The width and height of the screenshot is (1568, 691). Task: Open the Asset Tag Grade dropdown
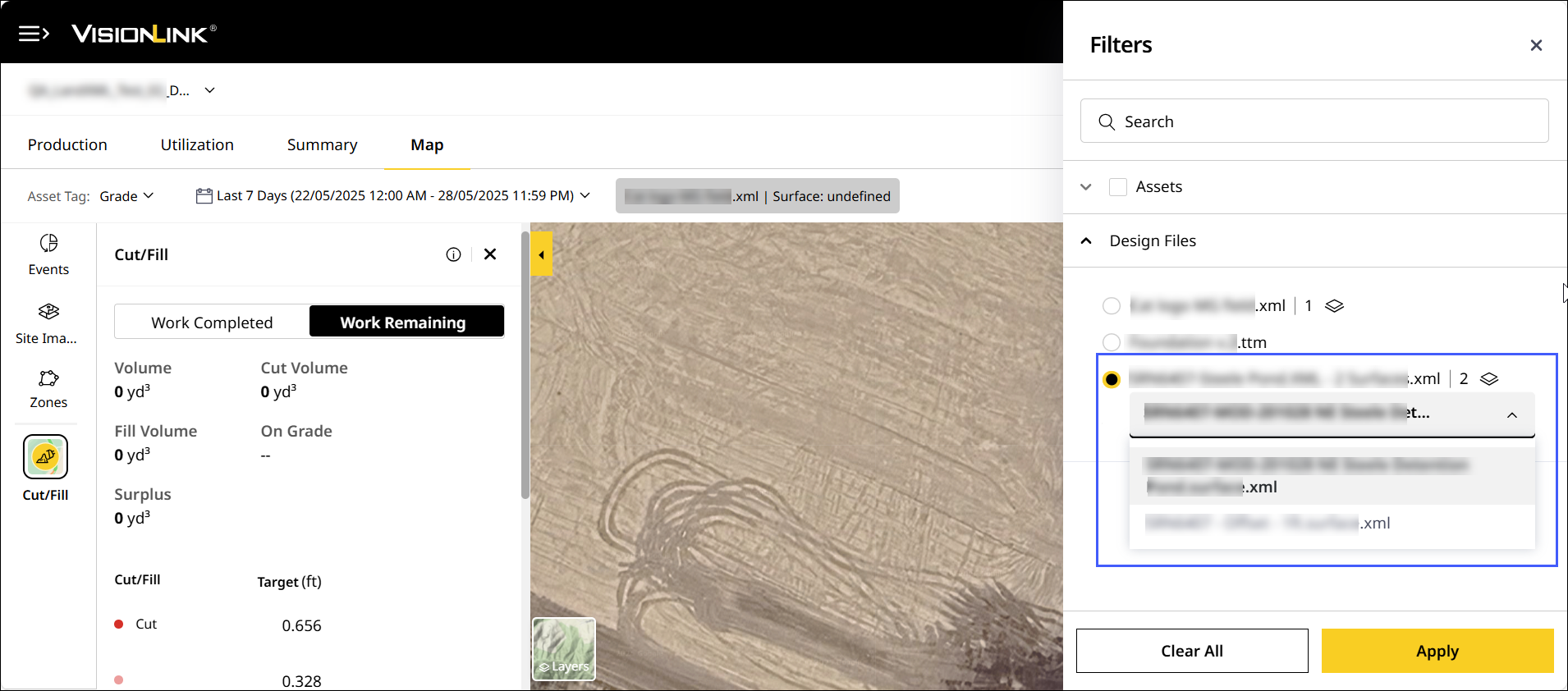point(126,196)
